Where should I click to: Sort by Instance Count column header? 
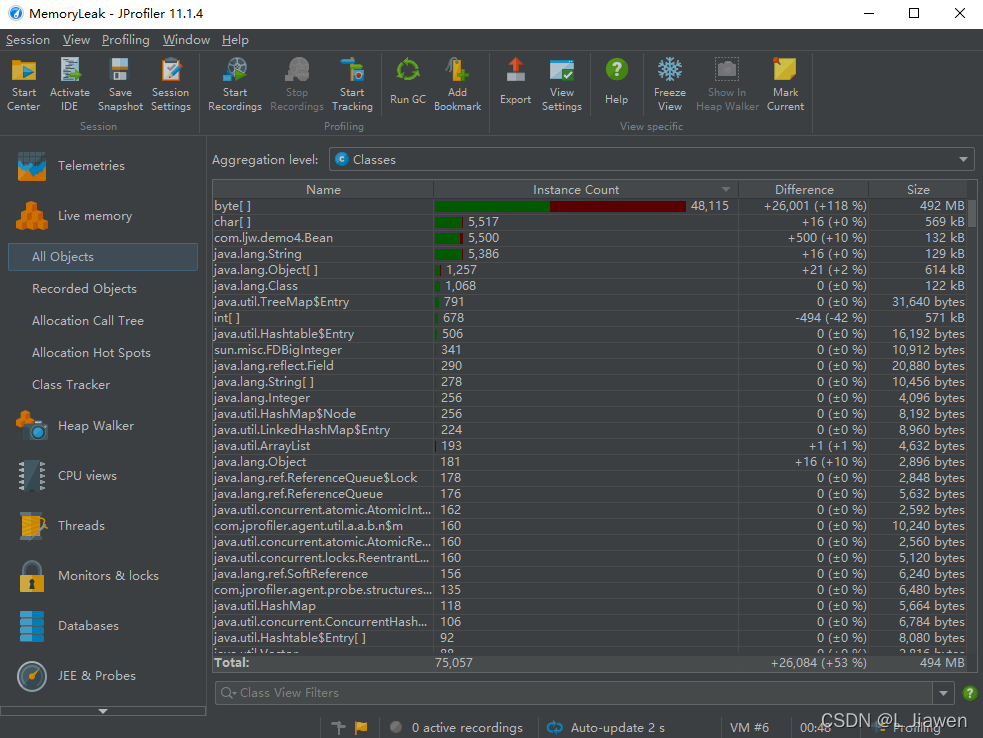pos(586,189)
